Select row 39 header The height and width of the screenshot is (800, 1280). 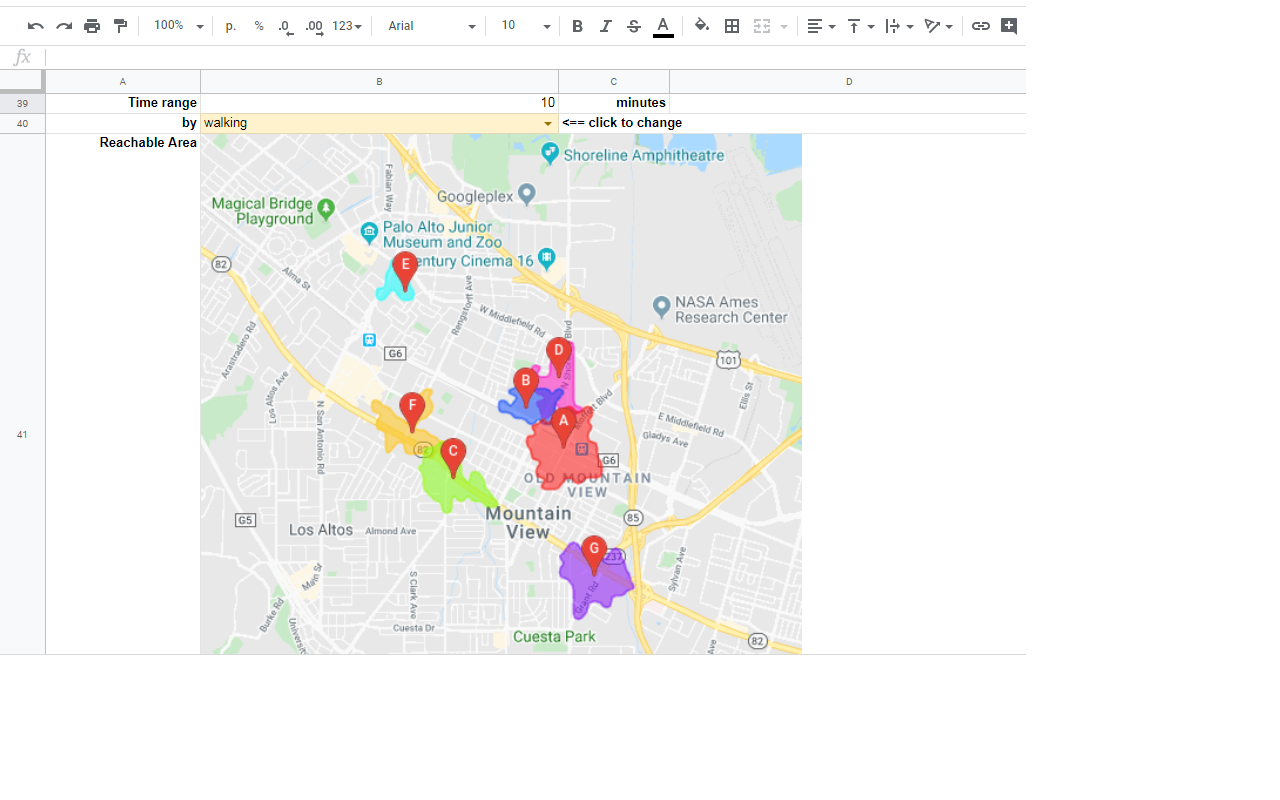point(22,103)
